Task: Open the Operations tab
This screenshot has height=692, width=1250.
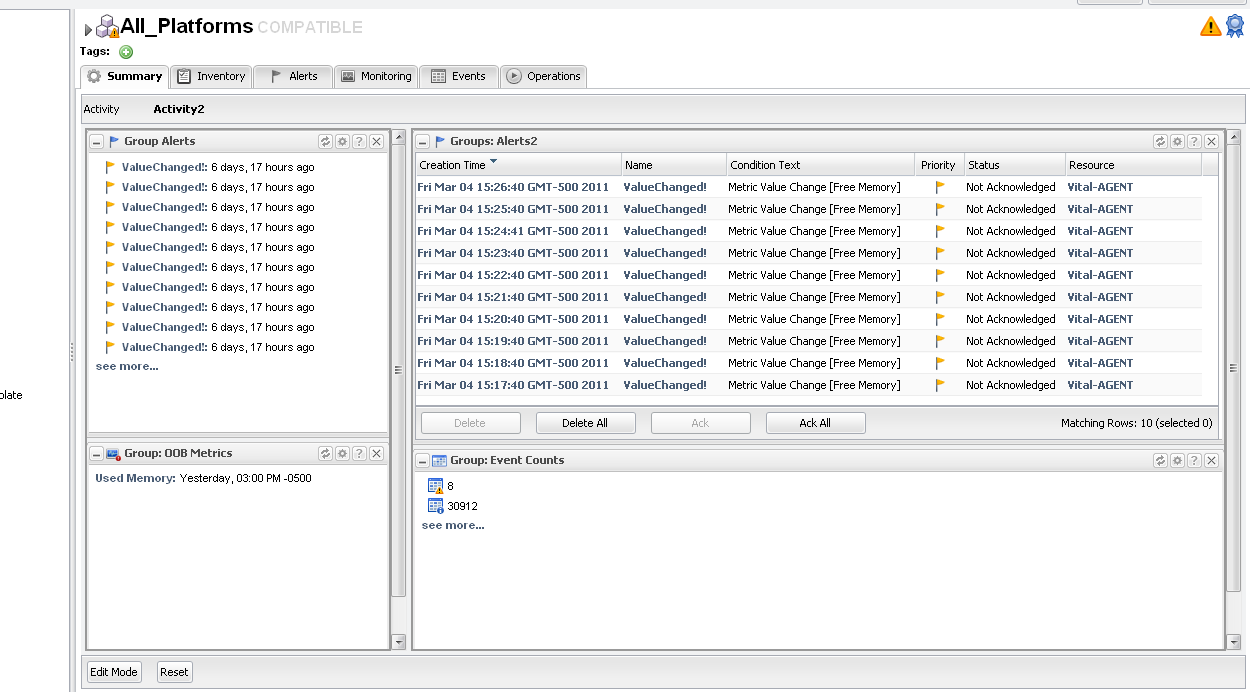Action: pos(543,76)
